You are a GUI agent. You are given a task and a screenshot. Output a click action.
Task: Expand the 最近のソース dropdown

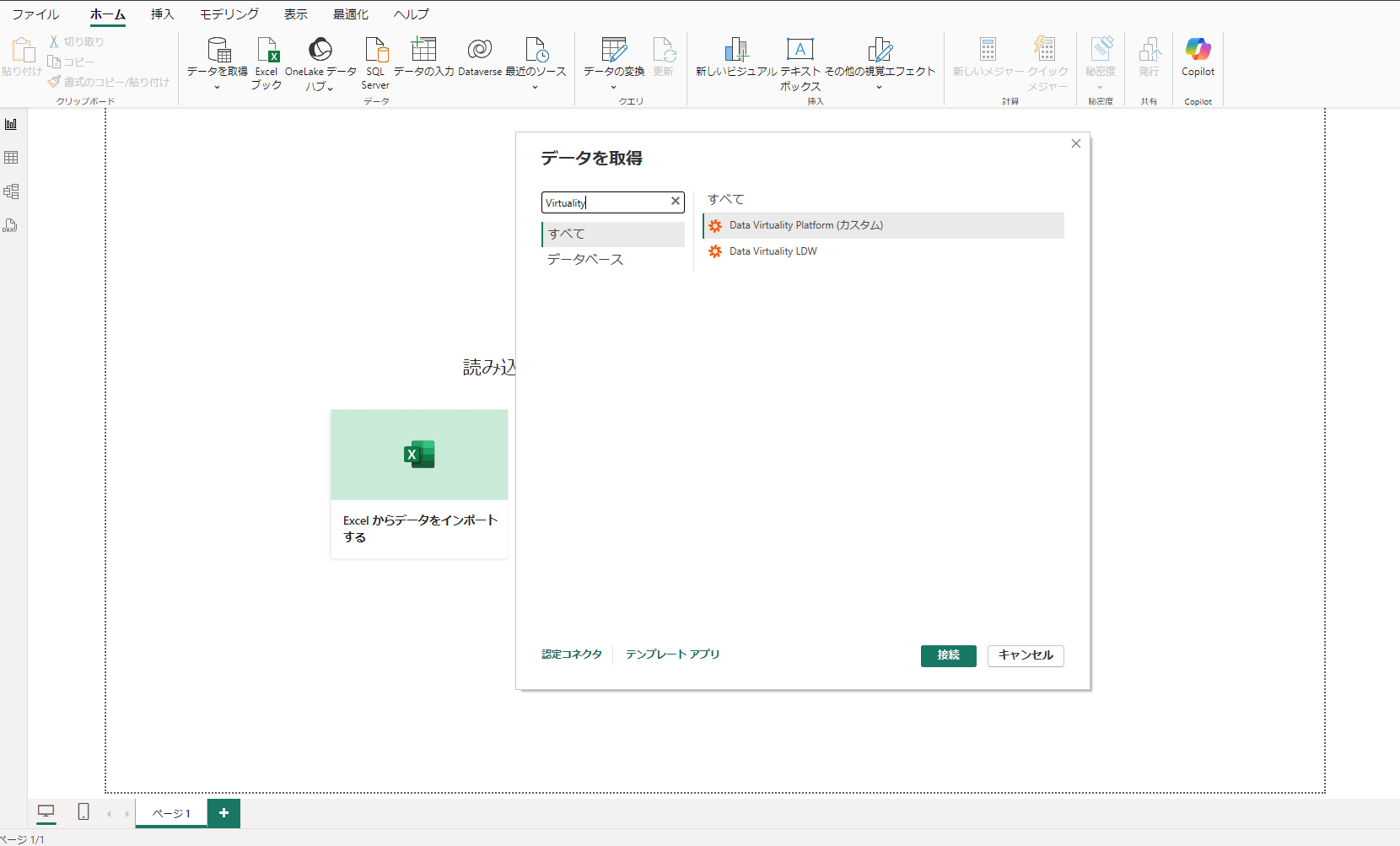click(535, 87)
